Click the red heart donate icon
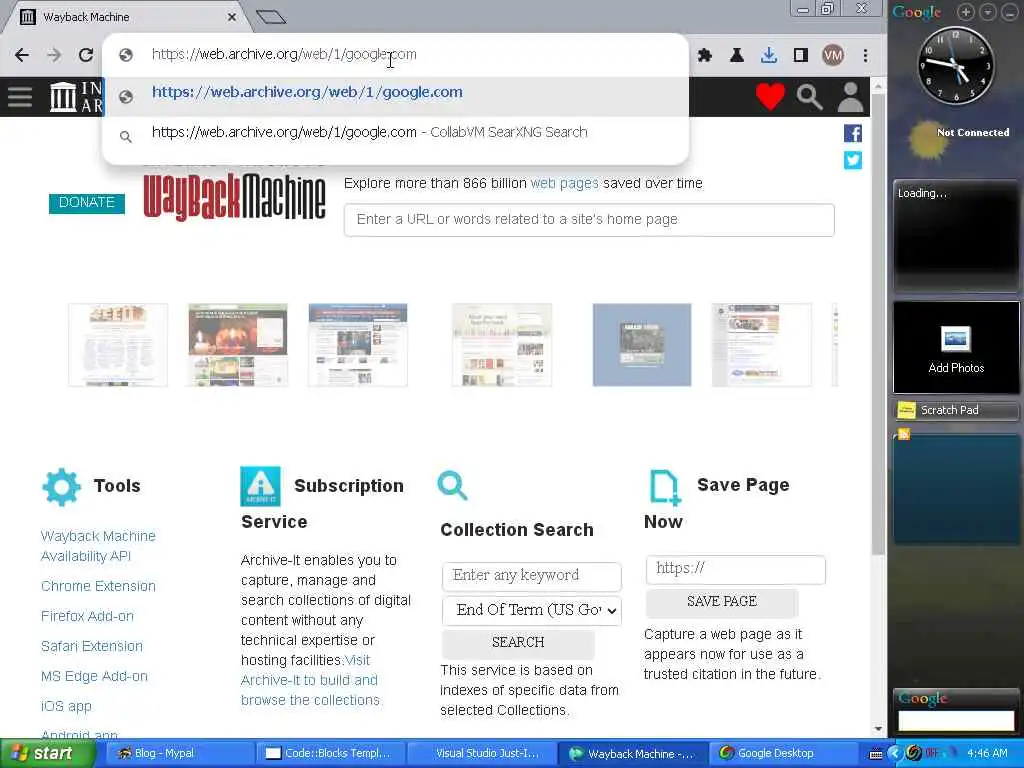 tap(770, 97)
